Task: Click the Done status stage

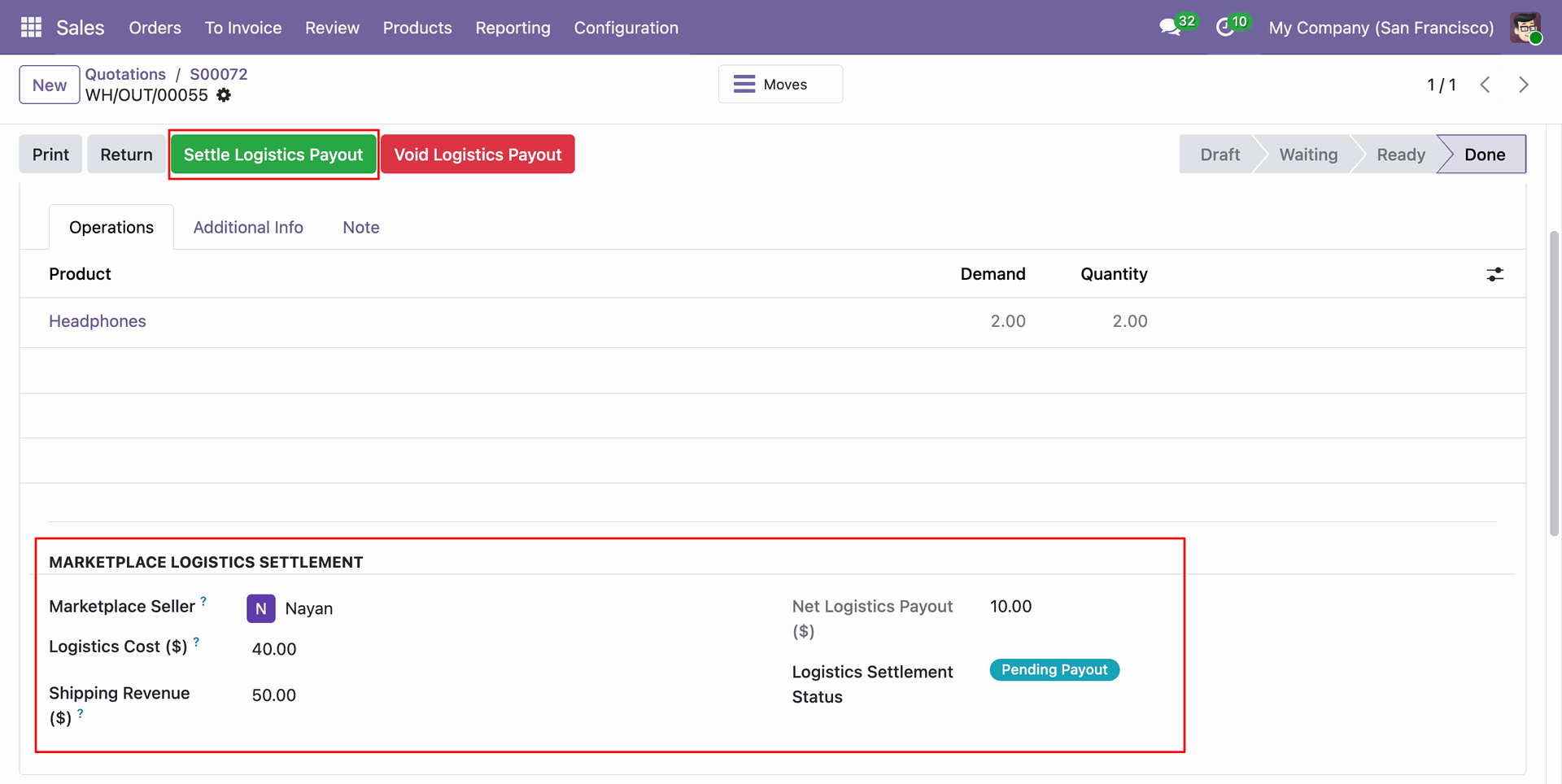Action: [x=1485, y=155]
